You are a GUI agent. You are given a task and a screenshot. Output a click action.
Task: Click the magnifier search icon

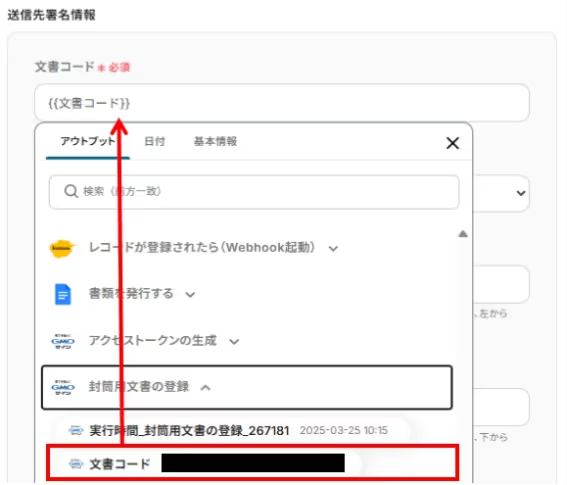click(71, 191)
